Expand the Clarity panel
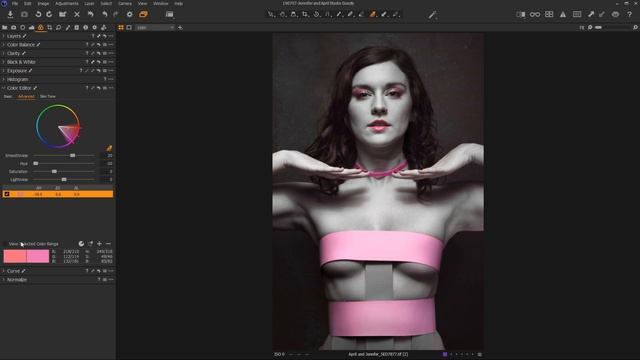Viewport: 640px width, 360px height. (4, 53)
